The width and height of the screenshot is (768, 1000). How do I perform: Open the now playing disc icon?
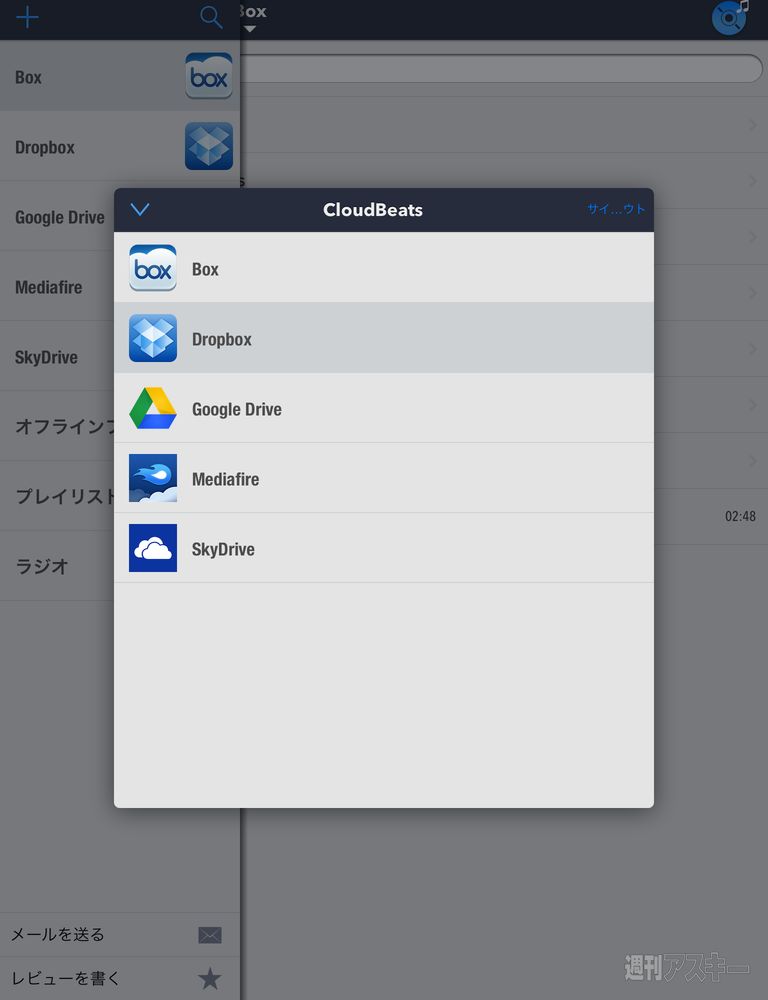point(730,17)
